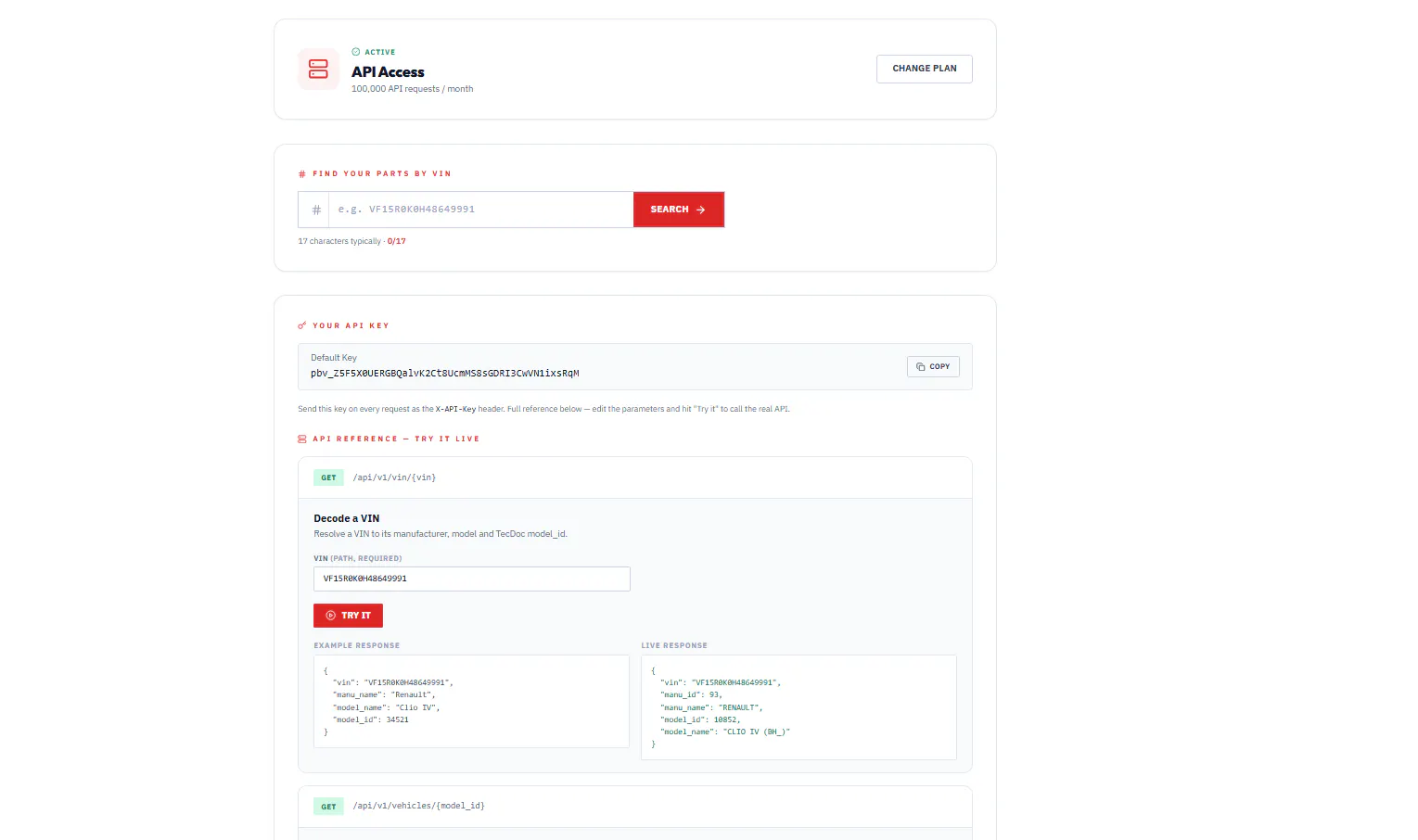Click the /api/v1/vin/{vin} endpoint path

pyautogui.click(x=394, y=477)
